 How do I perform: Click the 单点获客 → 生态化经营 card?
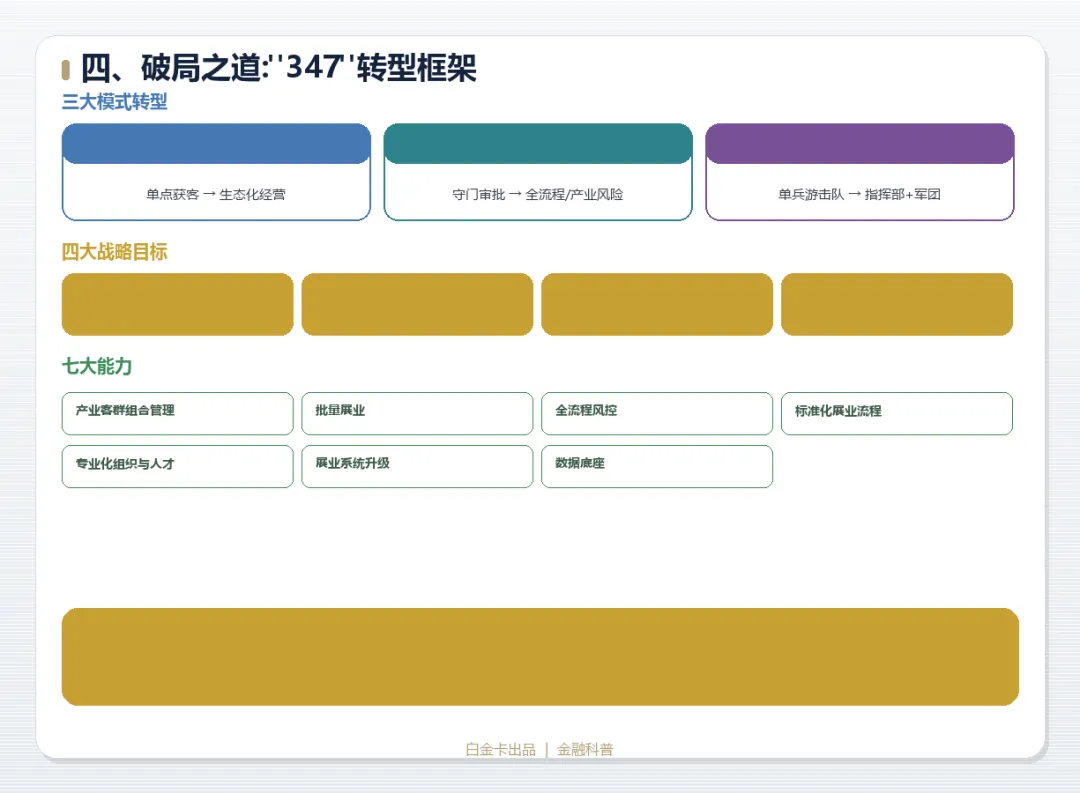click(216, 172)
